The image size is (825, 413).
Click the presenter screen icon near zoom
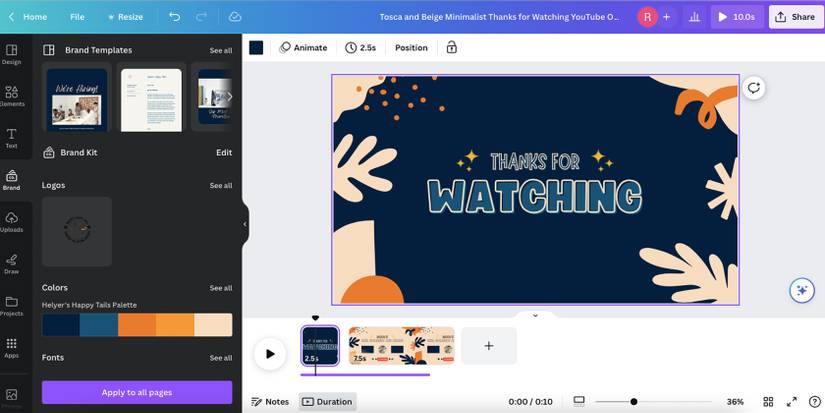tap(579, 402)
